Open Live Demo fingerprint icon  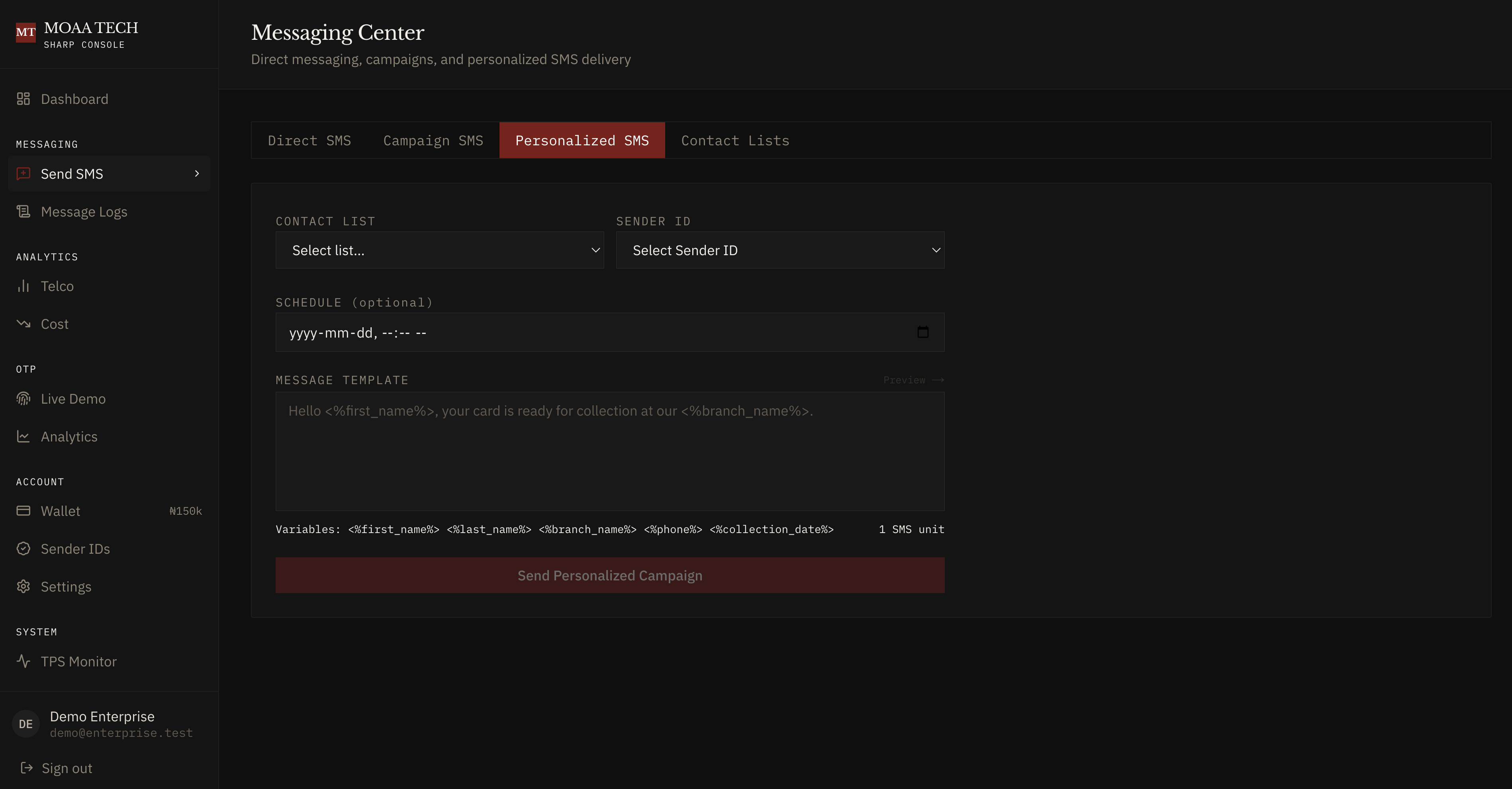click(x=24, y=399)
